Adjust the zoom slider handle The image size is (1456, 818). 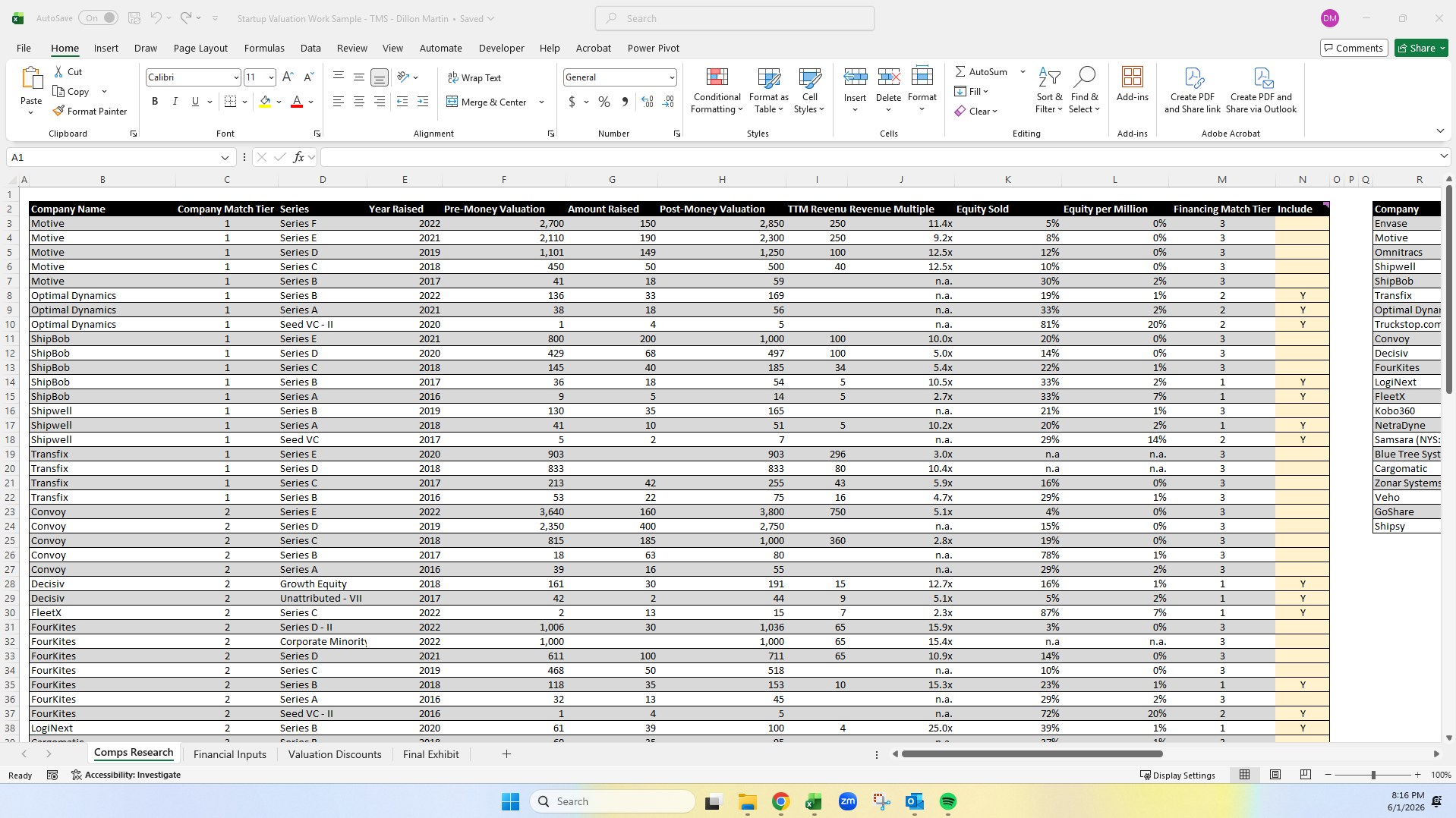tap(1372, 775)
